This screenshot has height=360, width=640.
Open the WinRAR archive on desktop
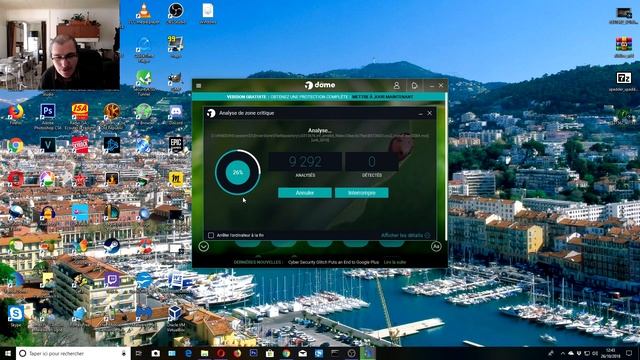click(624, 47)
